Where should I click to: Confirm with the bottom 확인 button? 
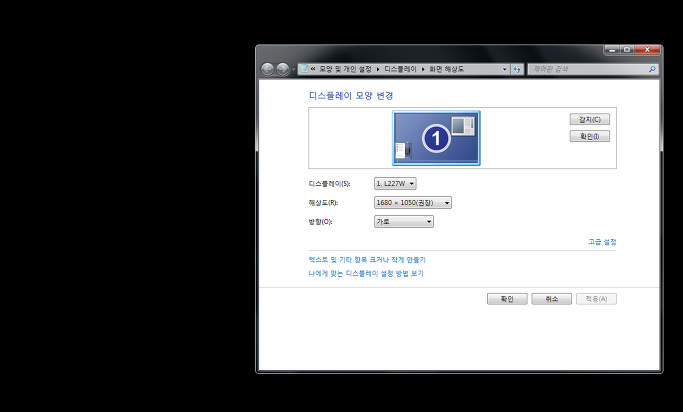[x=507, y=299]
